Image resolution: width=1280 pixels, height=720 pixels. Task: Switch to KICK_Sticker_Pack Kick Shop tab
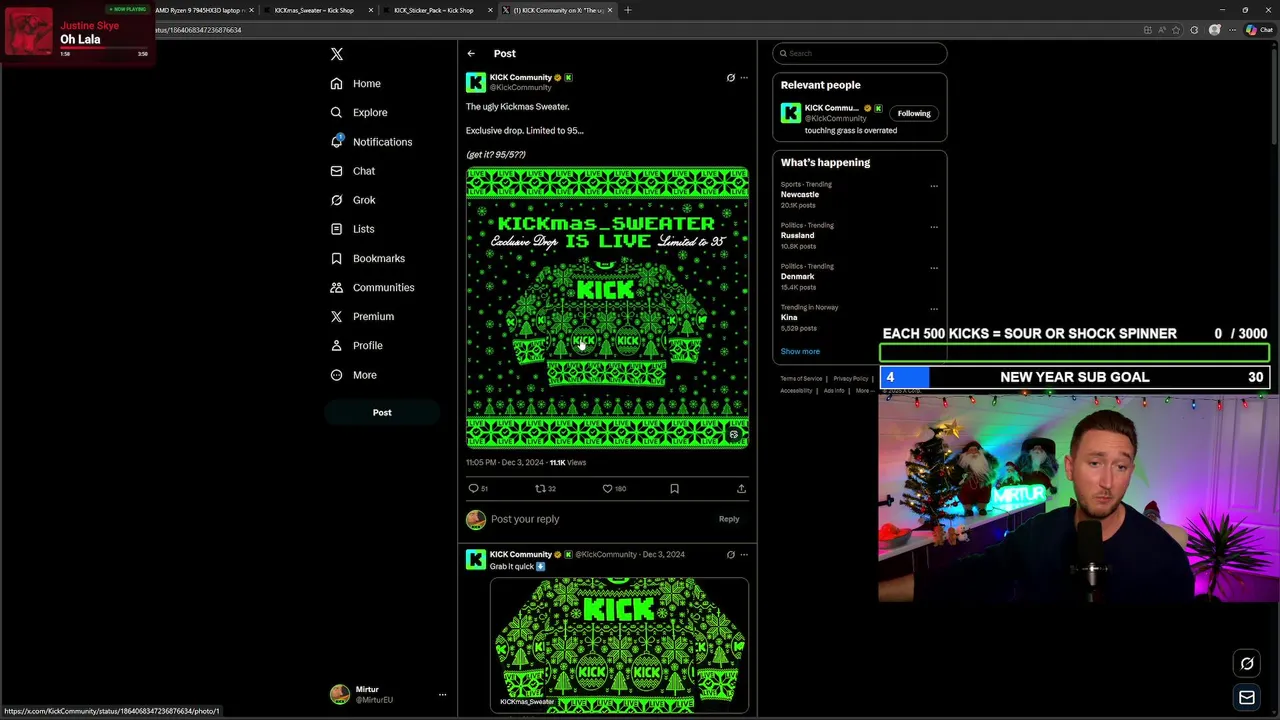tap(434, 10)
